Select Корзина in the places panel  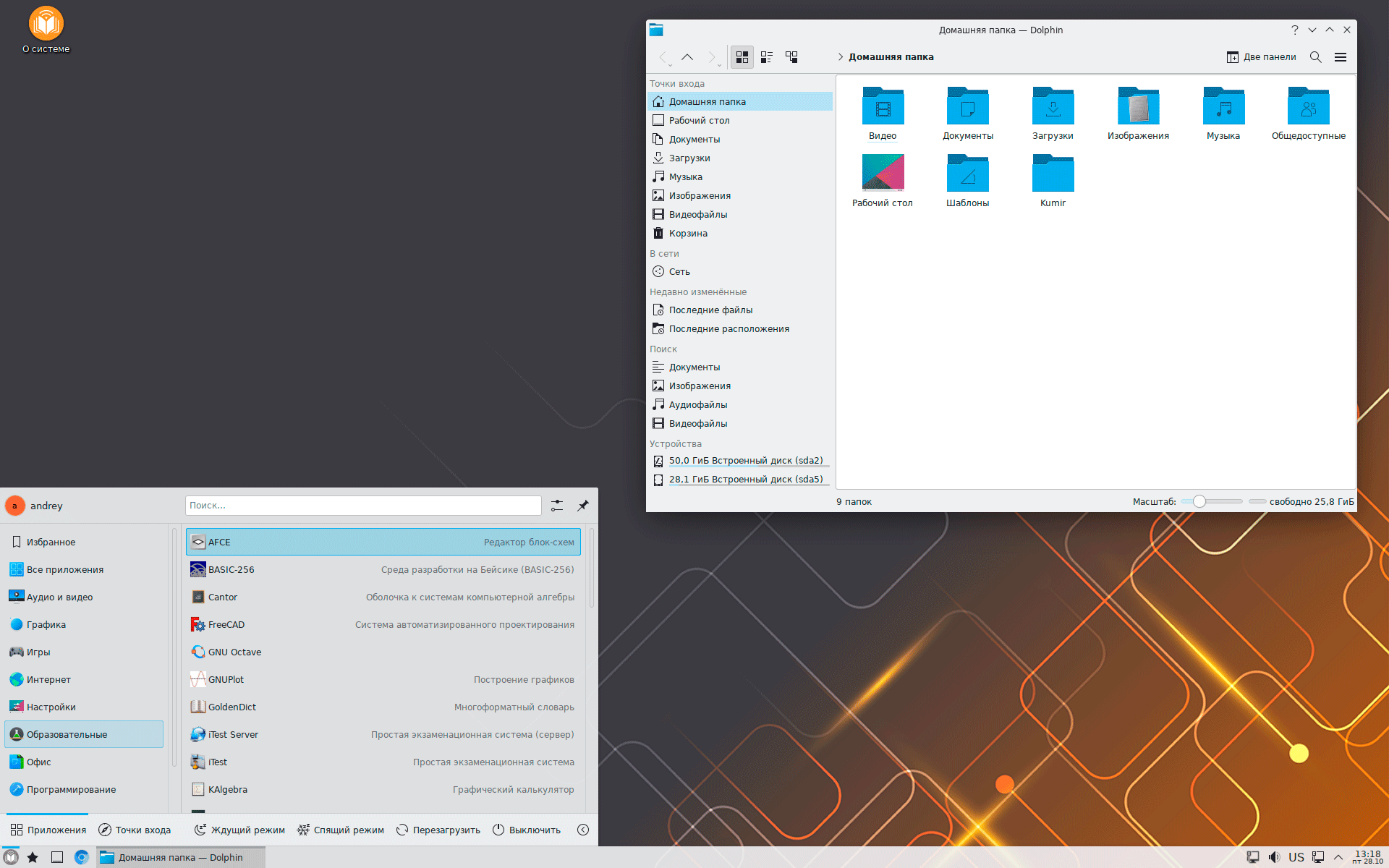coord(687,234)
